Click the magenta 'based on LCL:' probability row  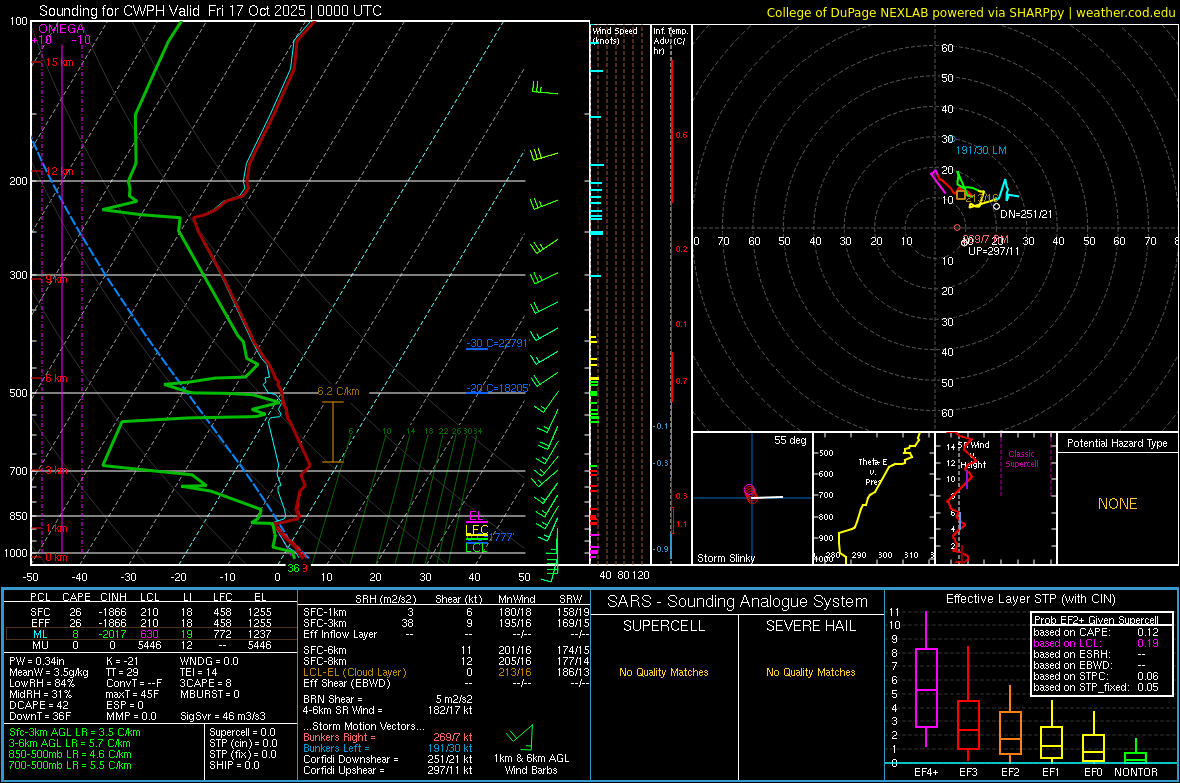(x=1095, y=644)
